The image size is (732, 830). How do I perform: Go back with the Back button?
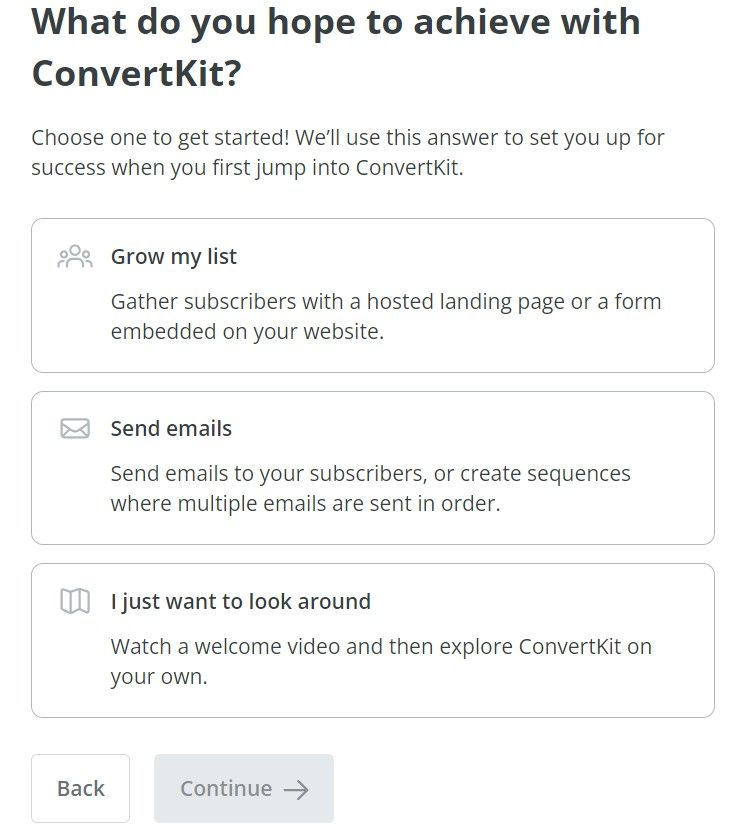pos(80,789)
